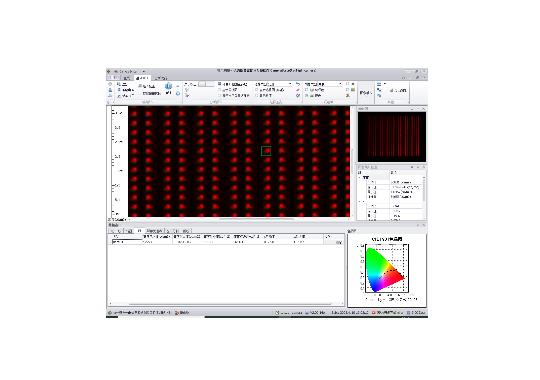Click the undo arrow icon beside second dropdown
The width and height of the screenshot is (540, 380).
[298, 84]
